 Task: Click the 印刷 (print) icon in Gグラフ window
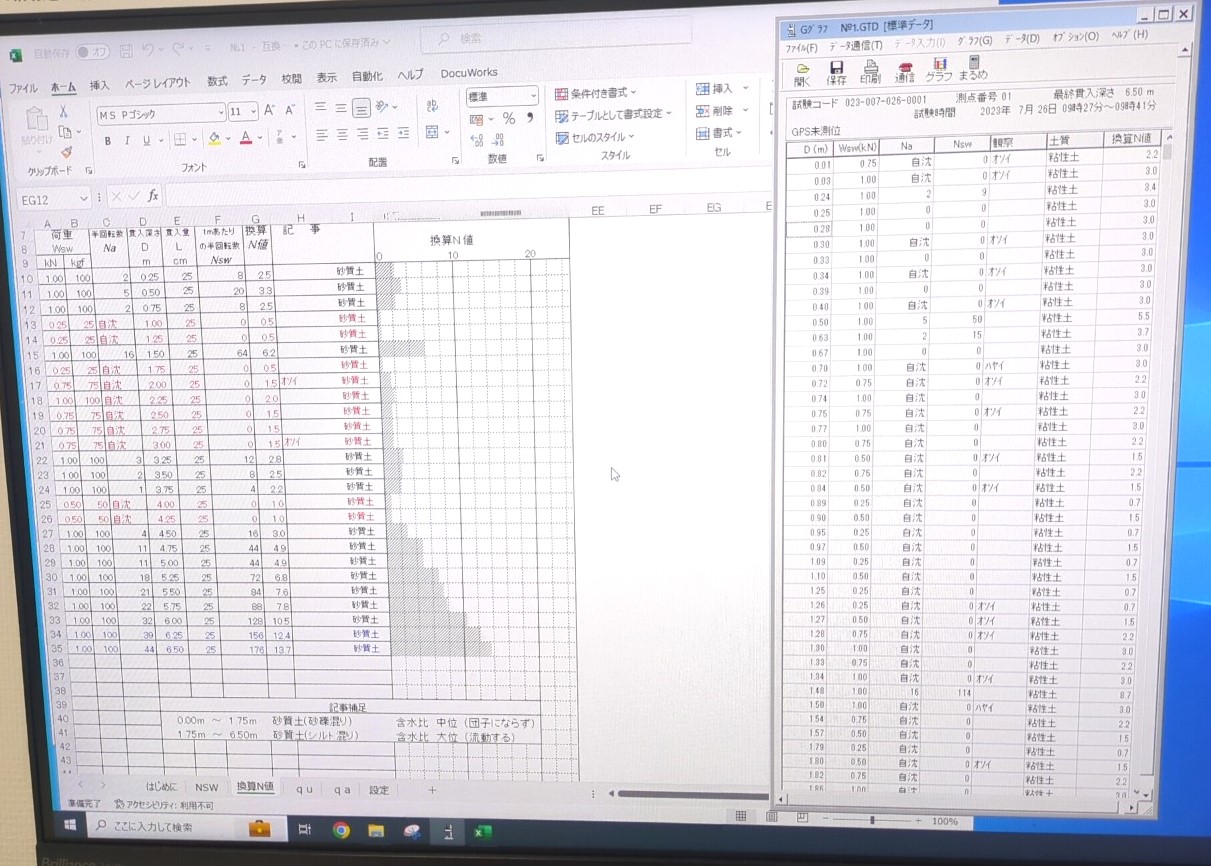click(x=870, y=70)
